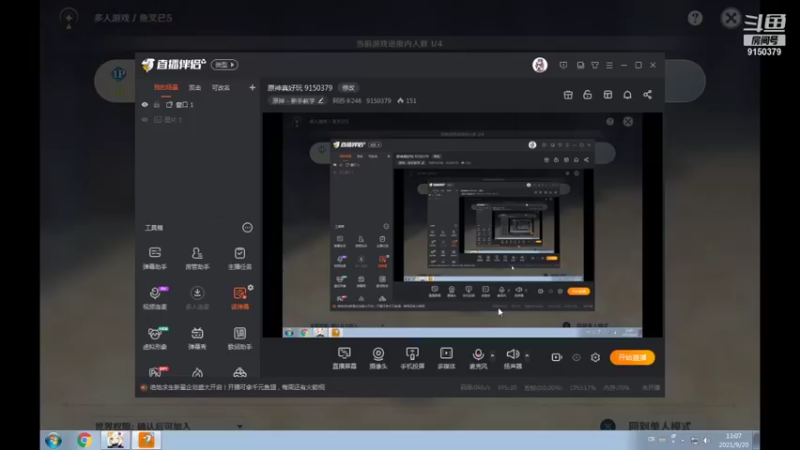Click the room number 9150379 text
800x450 pixels.
(379, 101)
